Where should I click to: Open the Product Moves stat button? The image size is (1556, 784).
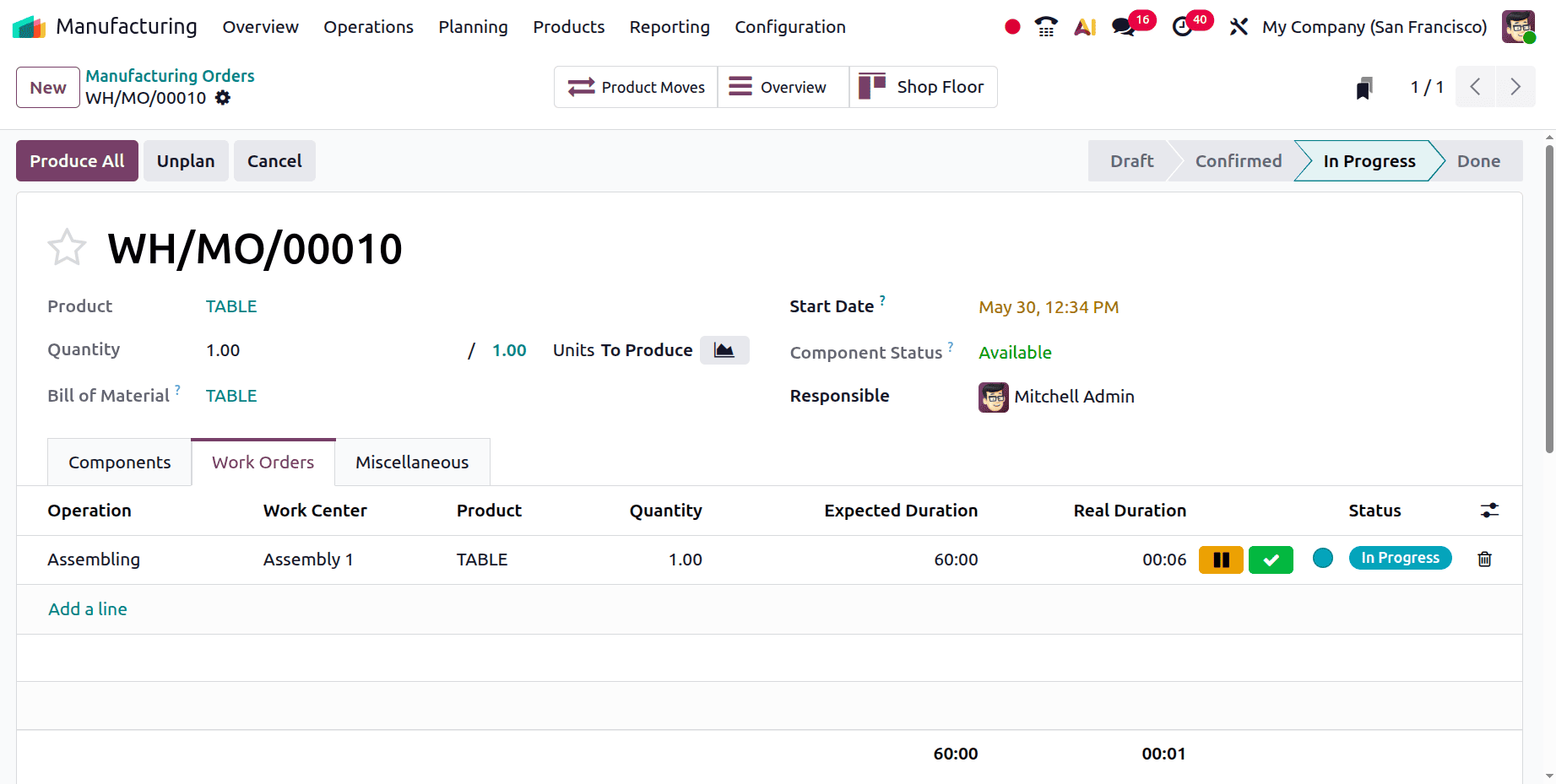(x=636, y=87)
